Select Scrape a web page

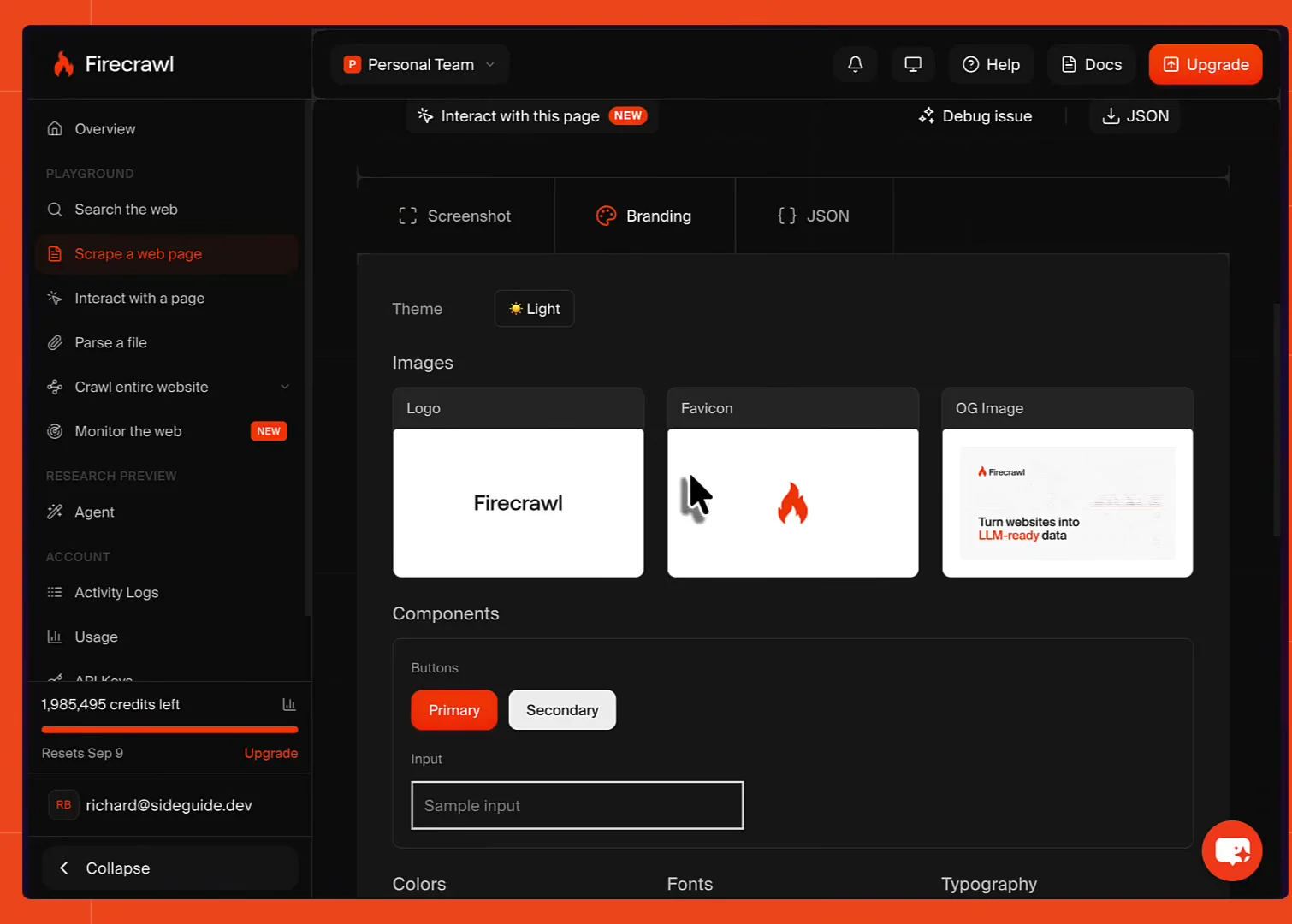click(x=167, y=254)
